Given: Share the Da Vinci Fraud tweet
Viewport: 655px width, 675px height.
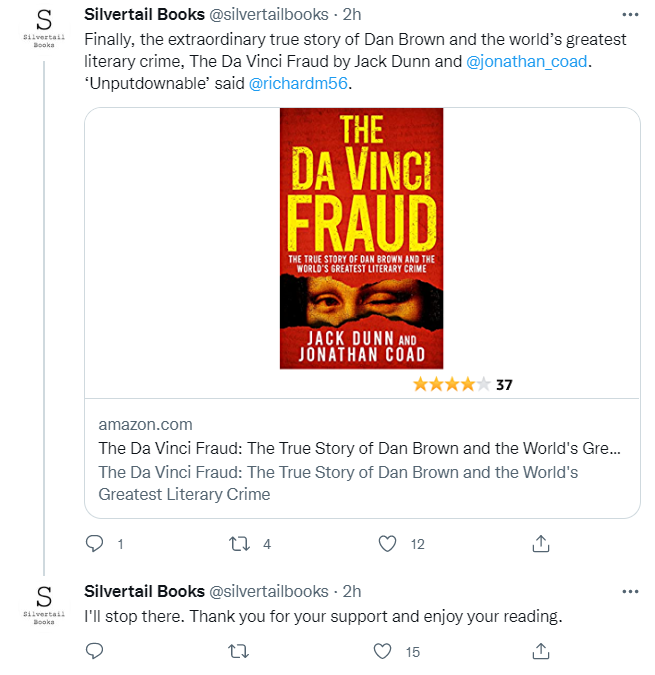Looking at the screenshot, I should coord(541,544).
